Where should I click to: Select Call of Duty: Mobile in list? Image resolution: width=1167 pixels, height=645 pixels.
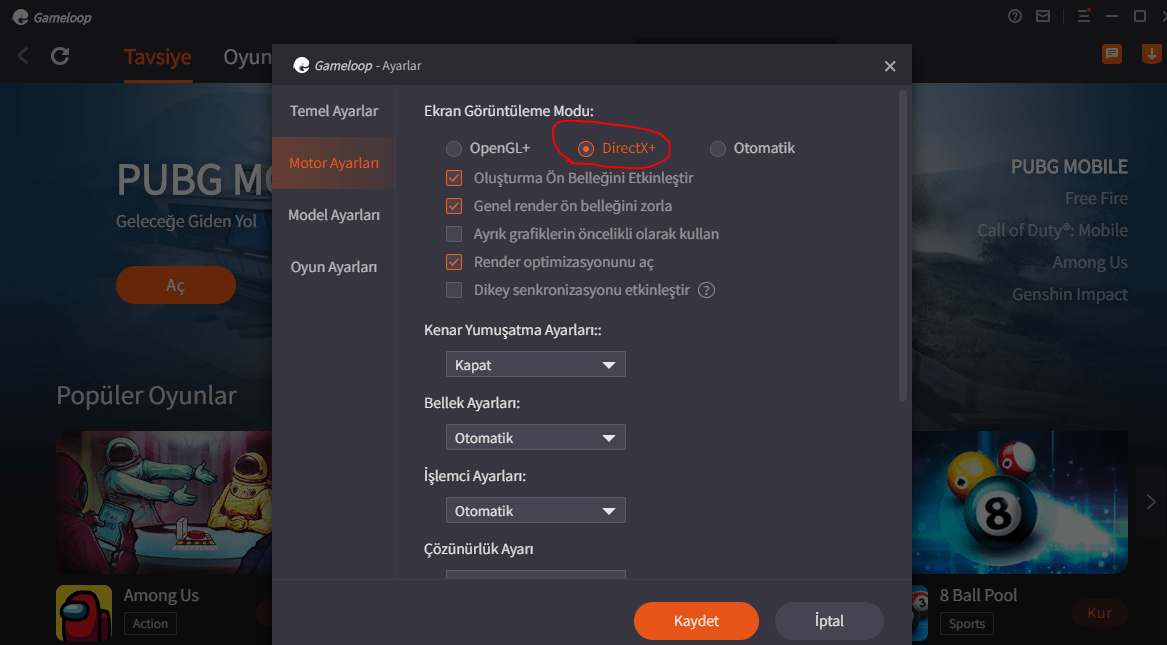click(1052, 231)
